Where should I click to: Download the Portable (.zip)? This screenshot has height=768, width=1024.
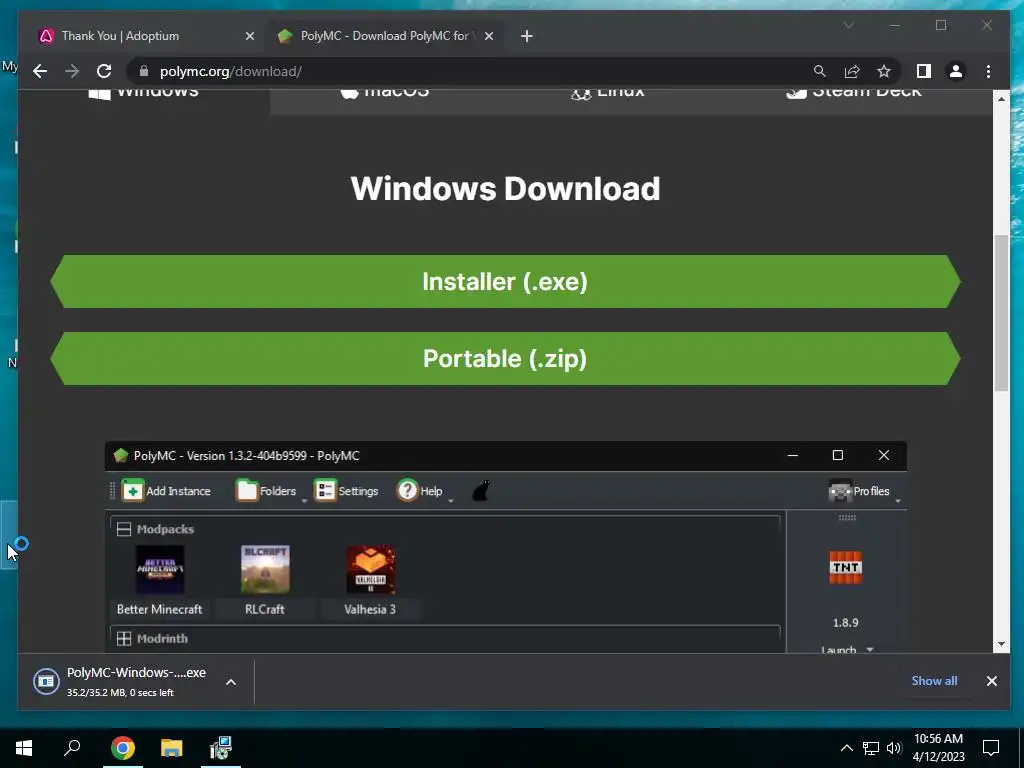pos(505,359)
